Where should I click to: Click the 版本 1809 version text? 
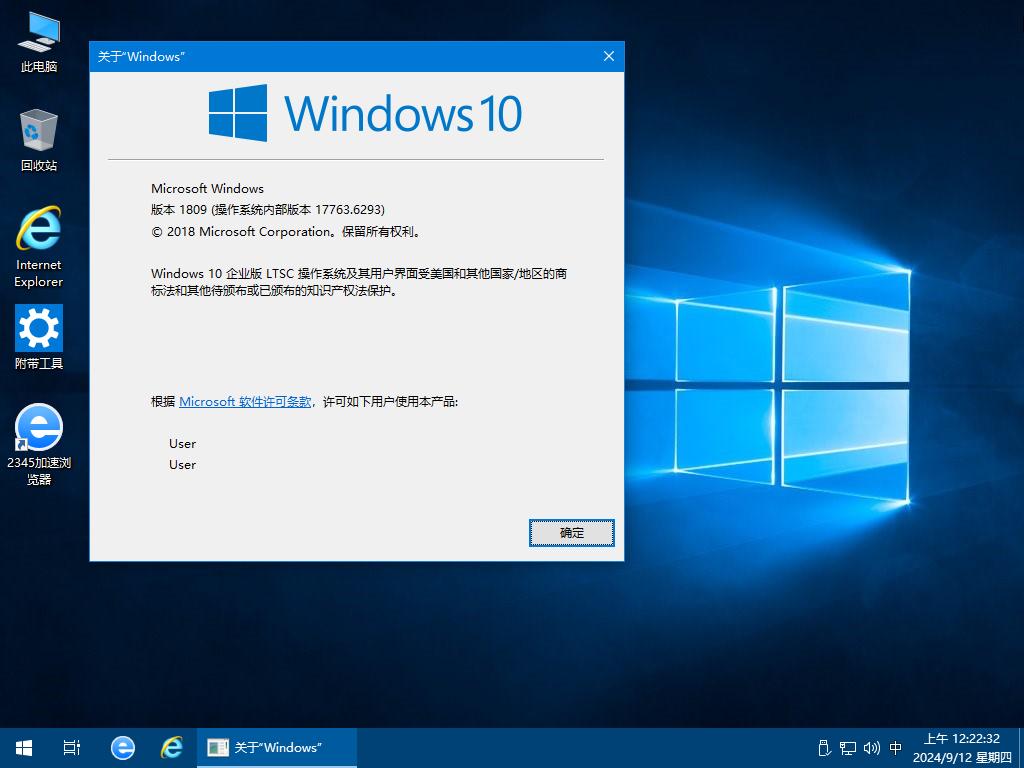tap(268, 210)
